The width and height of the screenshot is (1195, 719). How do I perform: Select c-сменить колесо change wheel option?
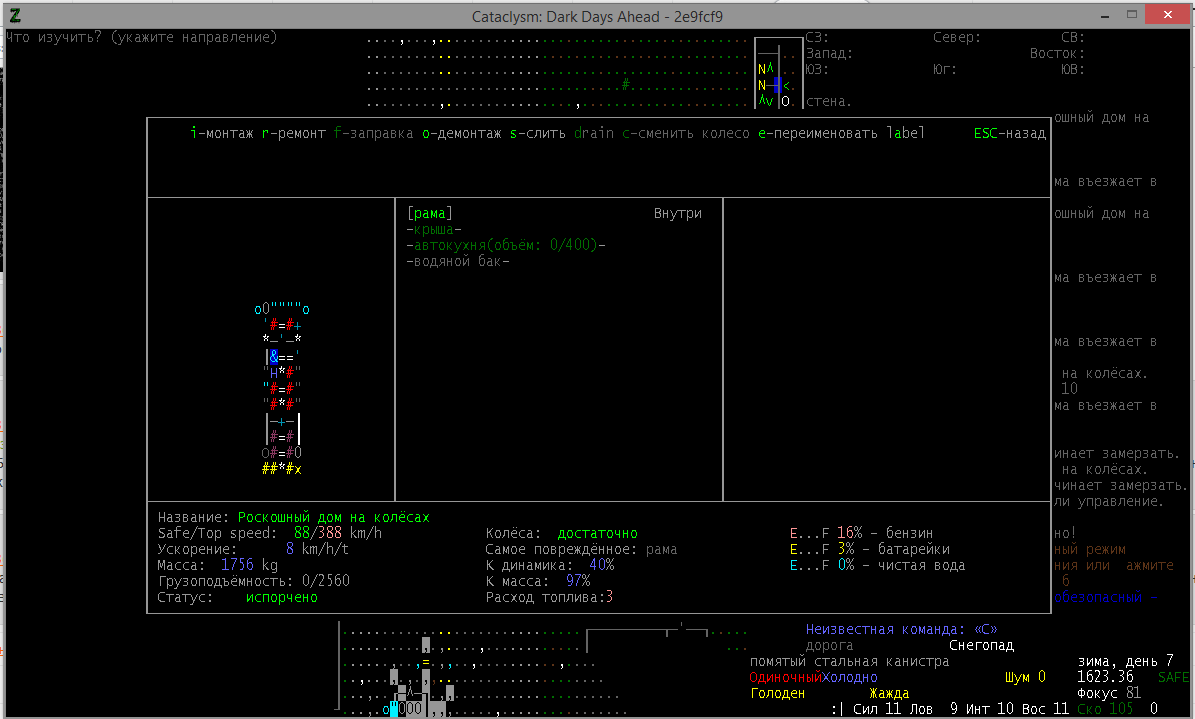point(686,133)
